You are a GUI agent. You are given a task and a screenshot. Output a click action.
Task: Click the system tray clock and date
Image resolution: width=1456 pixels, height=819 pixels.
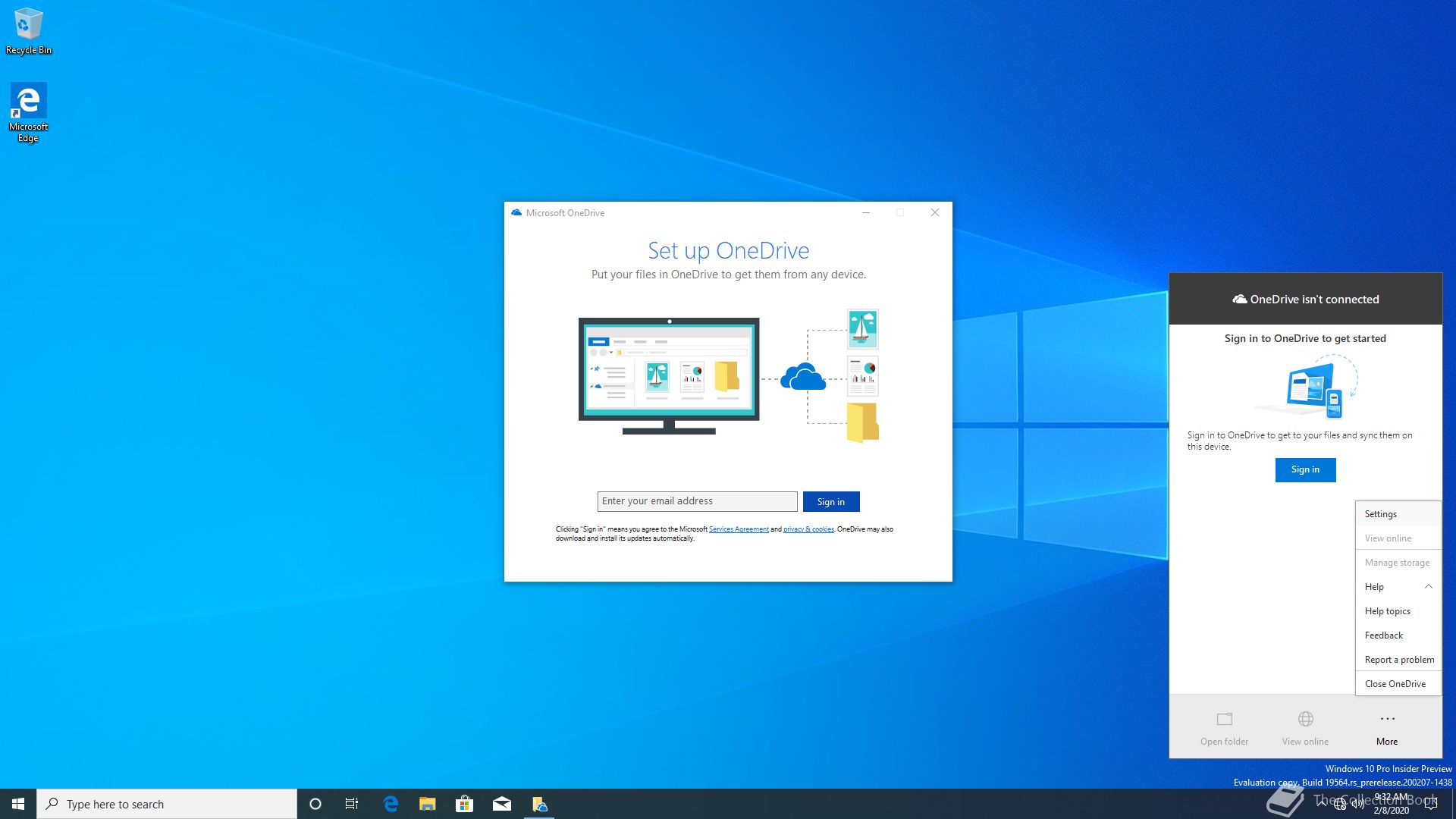pos(1392,804)
